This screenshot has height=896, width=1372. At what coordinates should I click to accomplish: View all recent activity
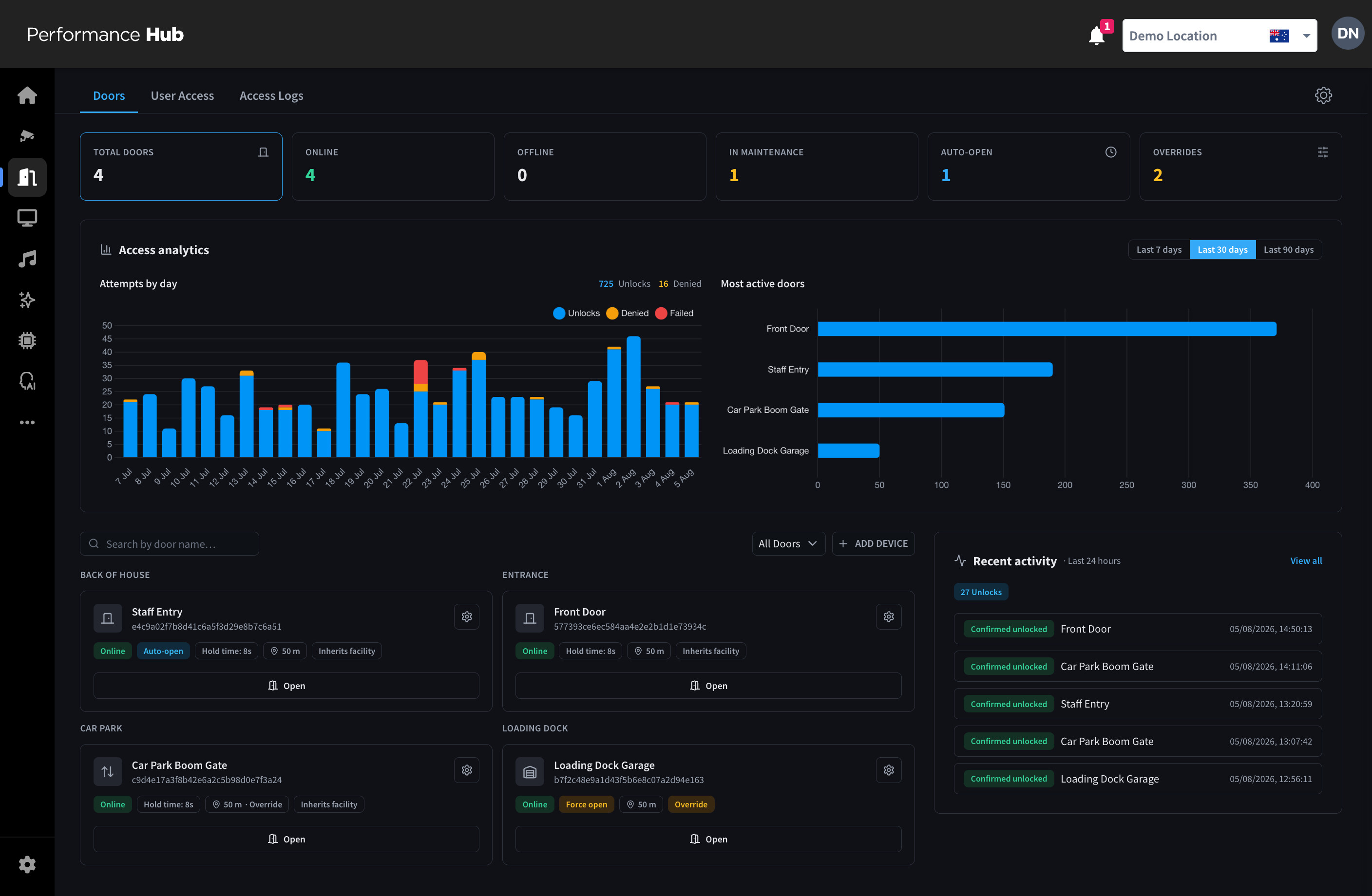click(x=1306, y=560)
